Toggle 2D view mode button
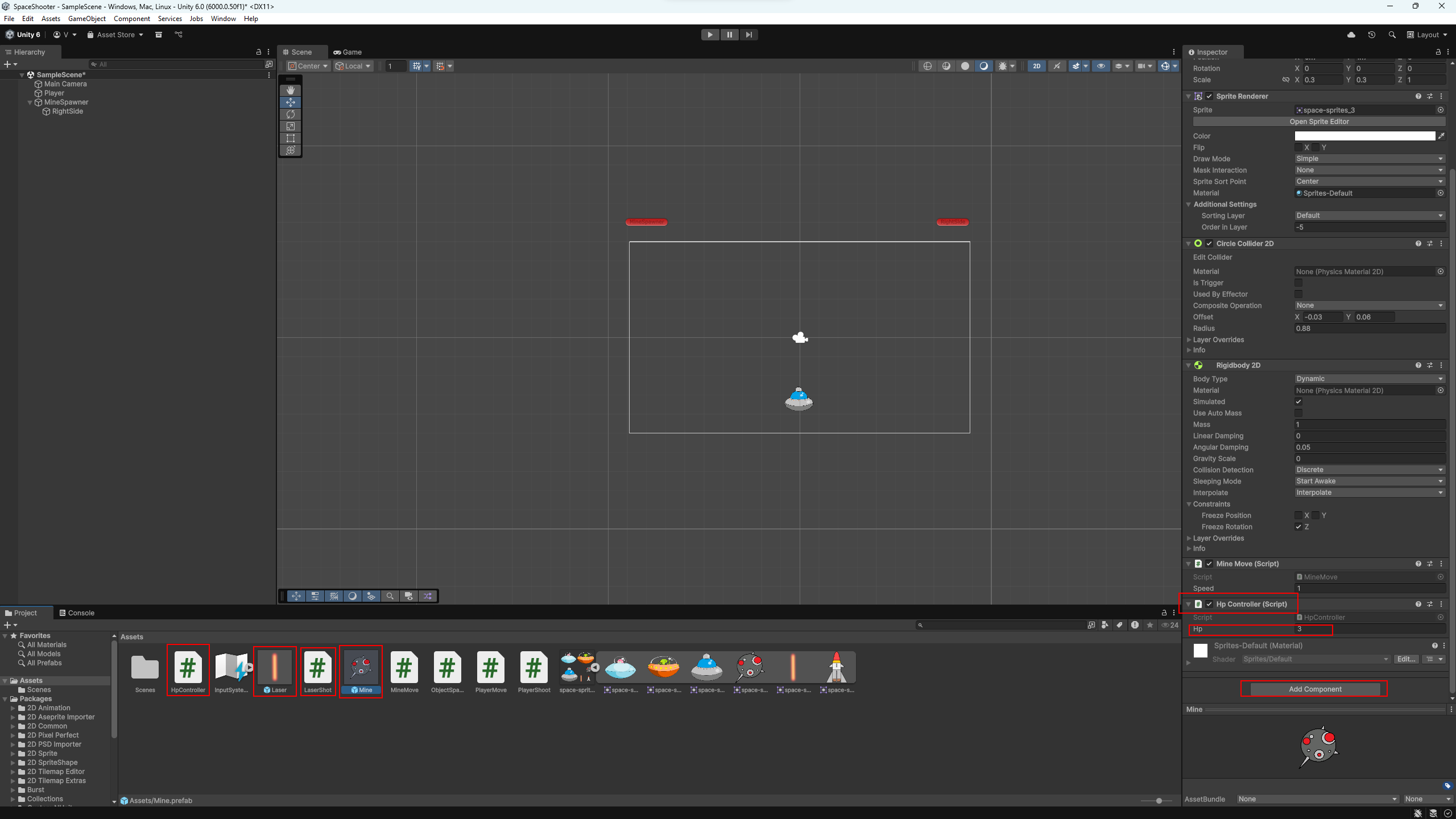The width and height of the screenshot is (1456, 819). 1036,66
